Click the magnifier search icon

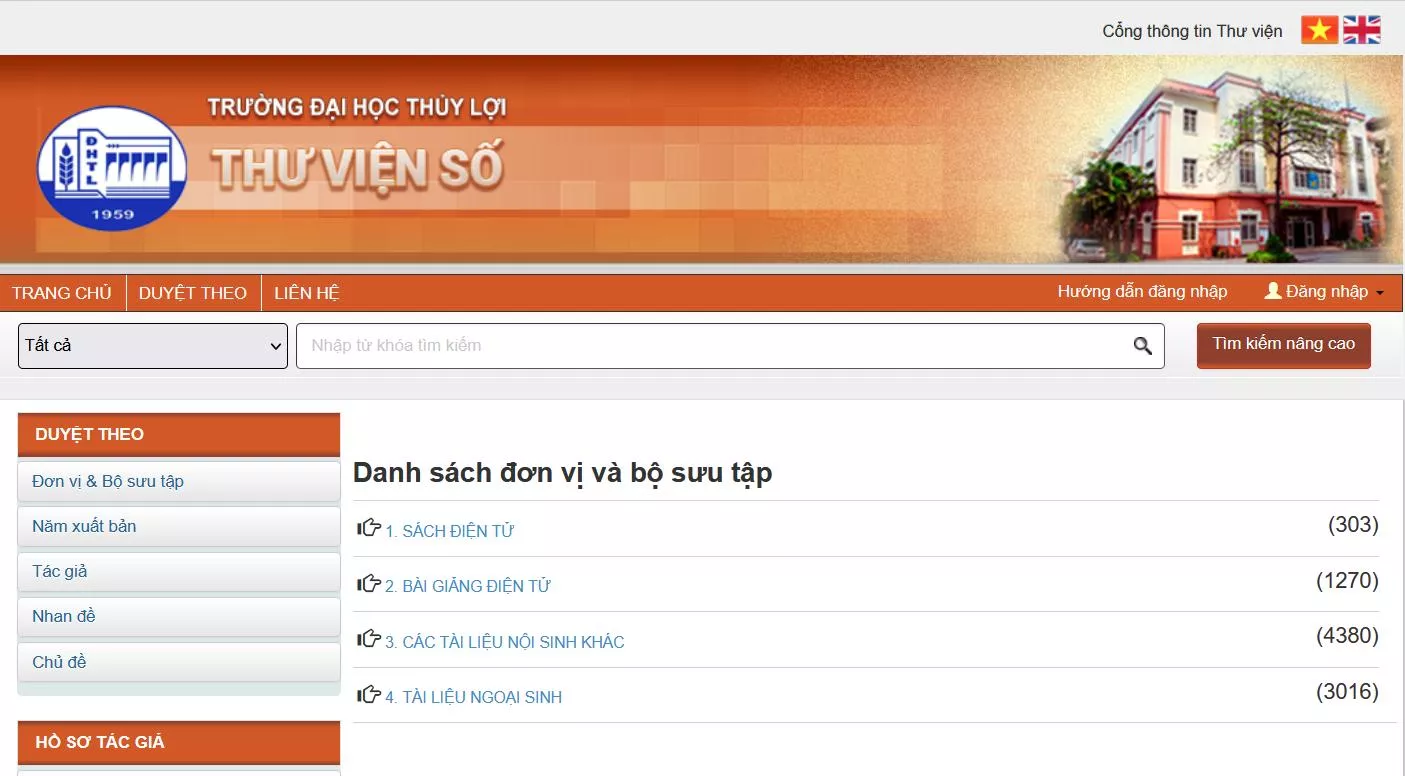1143,346
